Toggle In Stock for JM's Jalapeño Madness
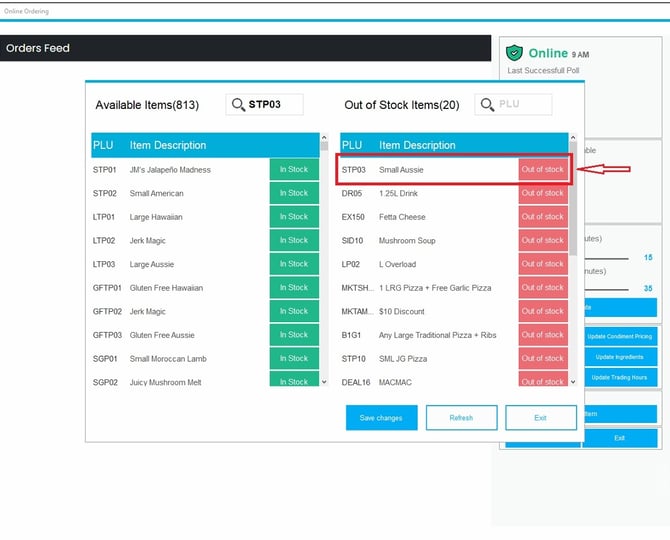Screen dimensions: 670x540 [294, 170]
